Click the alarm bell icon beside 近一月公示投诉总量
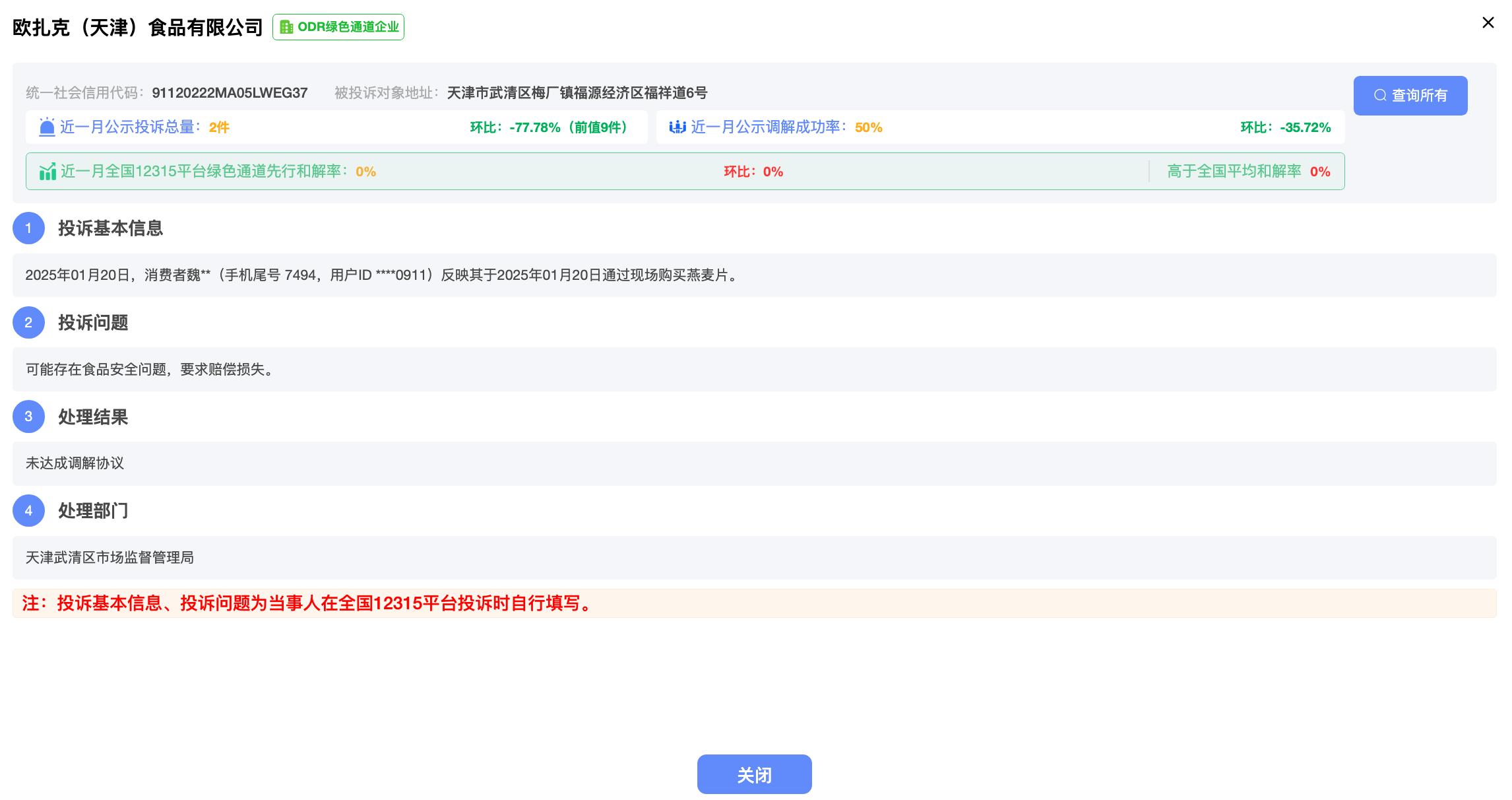The height and width of the screenshot is (800, 1512). [x=47, y=127]
